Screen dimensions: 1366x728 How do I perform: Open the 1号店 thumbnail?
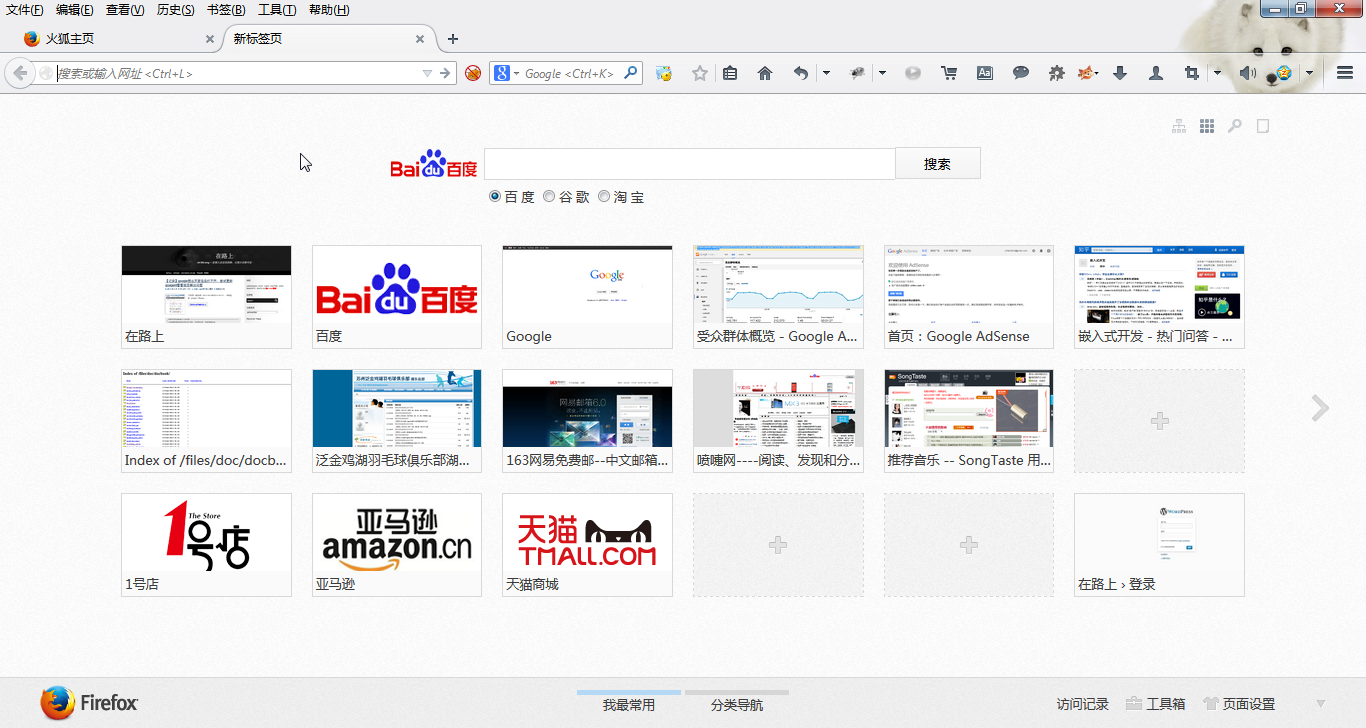pos(206,545)
